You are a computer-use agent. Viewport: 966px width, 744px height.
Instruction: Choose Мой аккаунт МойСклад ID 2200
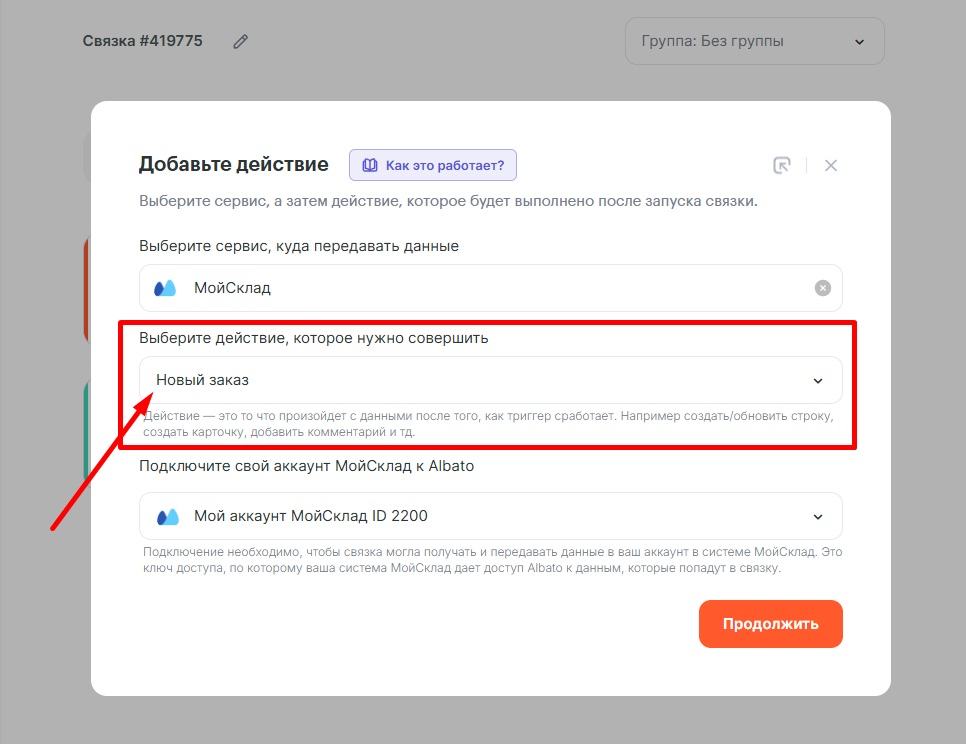click(x=310, y=516)
